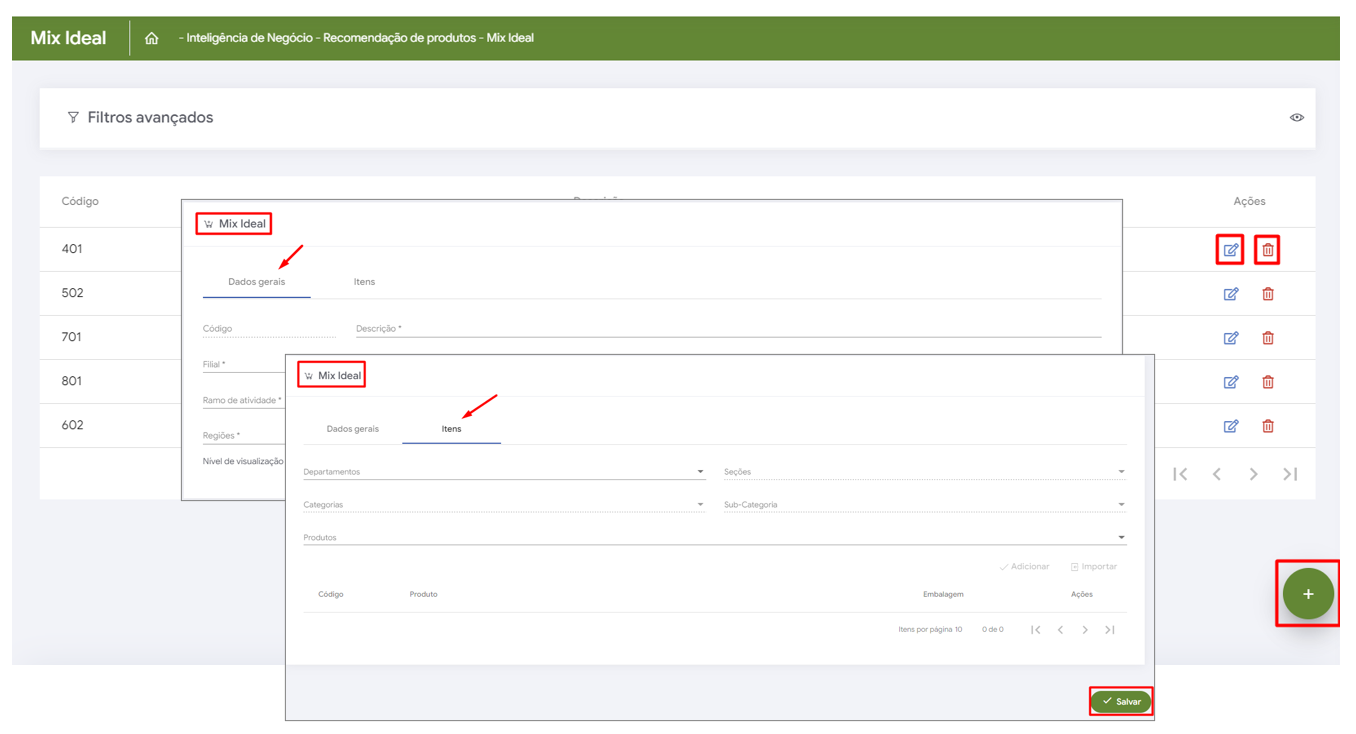The image size is (1356, 734).
Task: Edit the mix with code 801
Action: click(1230, 382)
